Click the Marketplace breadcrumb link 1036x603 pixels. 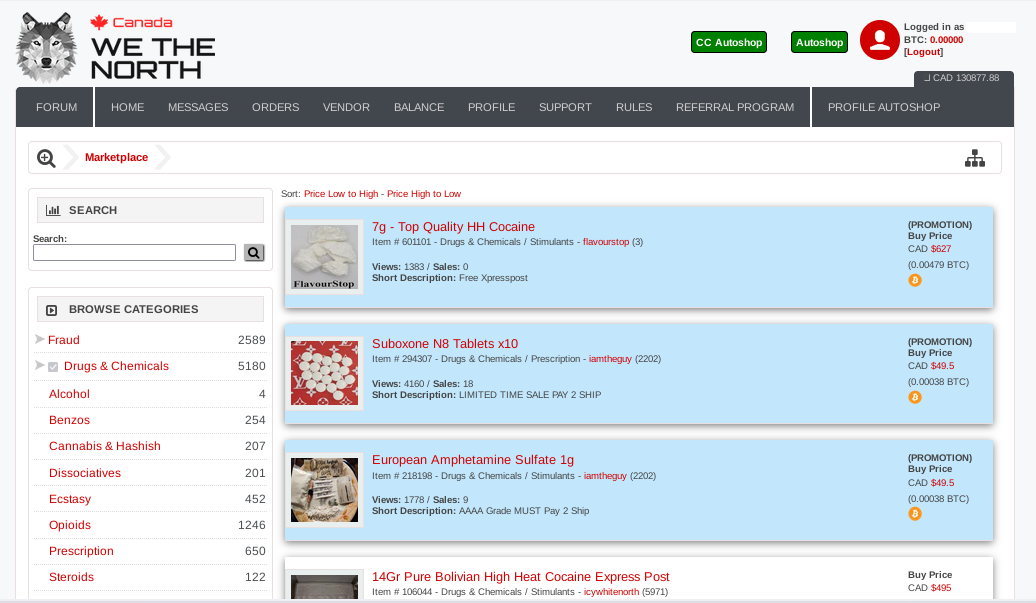coord(116,157)
